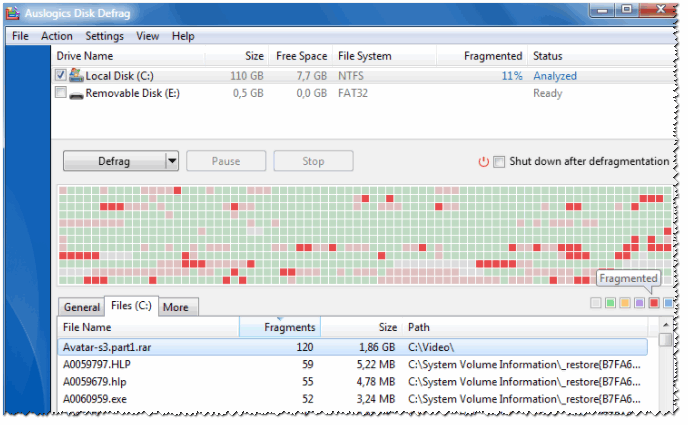688x425 pixels.
Task: Check the Local Disk (C:) checkbox
Action: [x=61, y=75]
